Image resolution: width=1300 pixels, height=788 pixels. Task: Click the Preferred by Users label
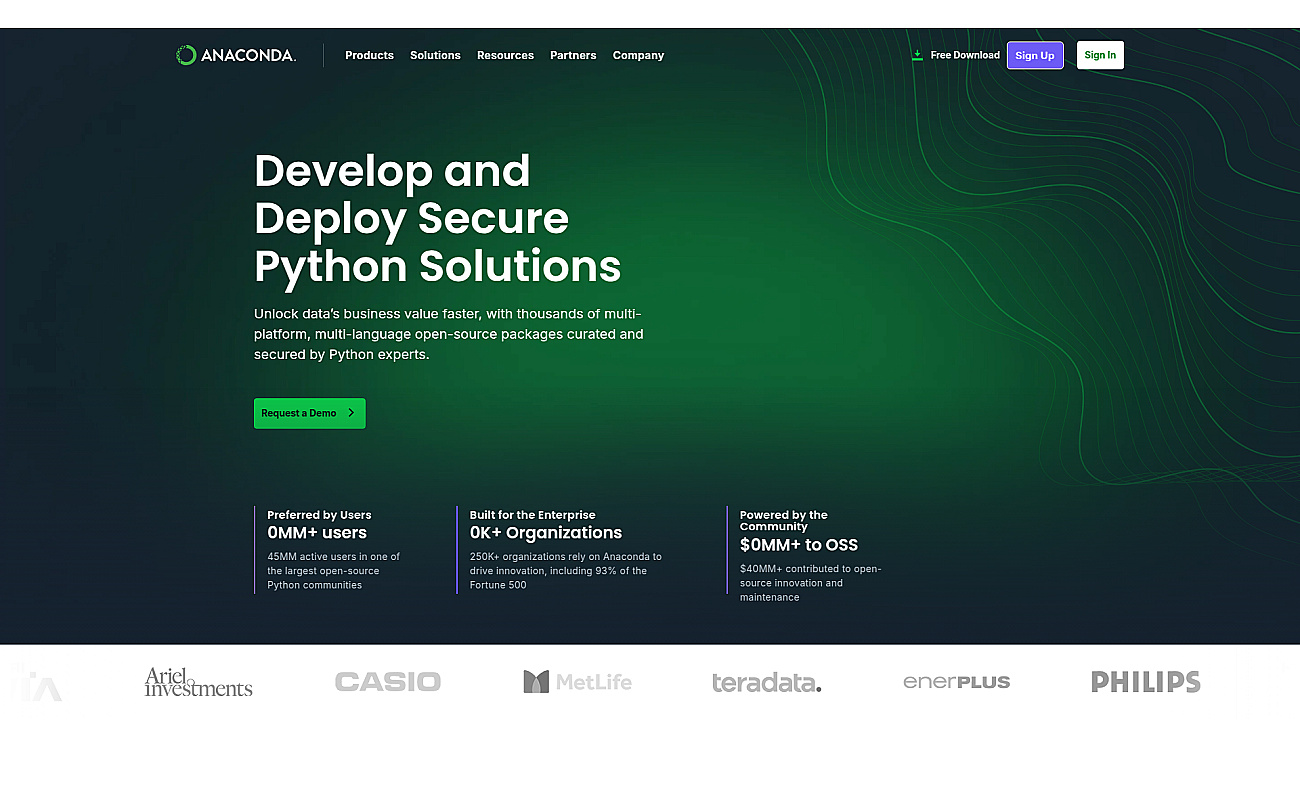point(319,515)
